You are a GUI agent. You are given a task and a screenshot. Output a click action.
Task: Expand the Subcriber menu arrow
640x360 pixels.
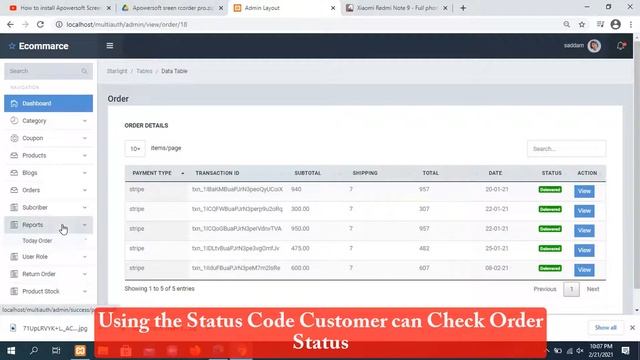(84, 207)
